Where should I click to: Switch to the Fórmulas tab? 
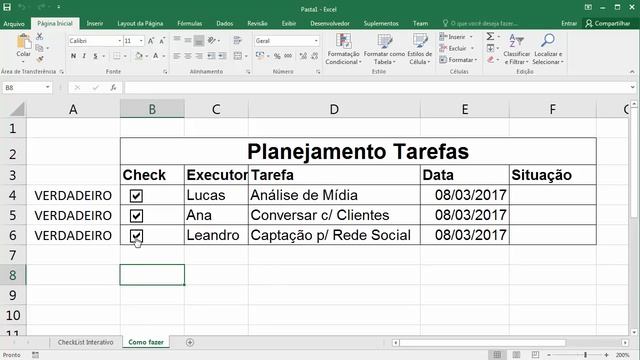(x=190, y=24)
